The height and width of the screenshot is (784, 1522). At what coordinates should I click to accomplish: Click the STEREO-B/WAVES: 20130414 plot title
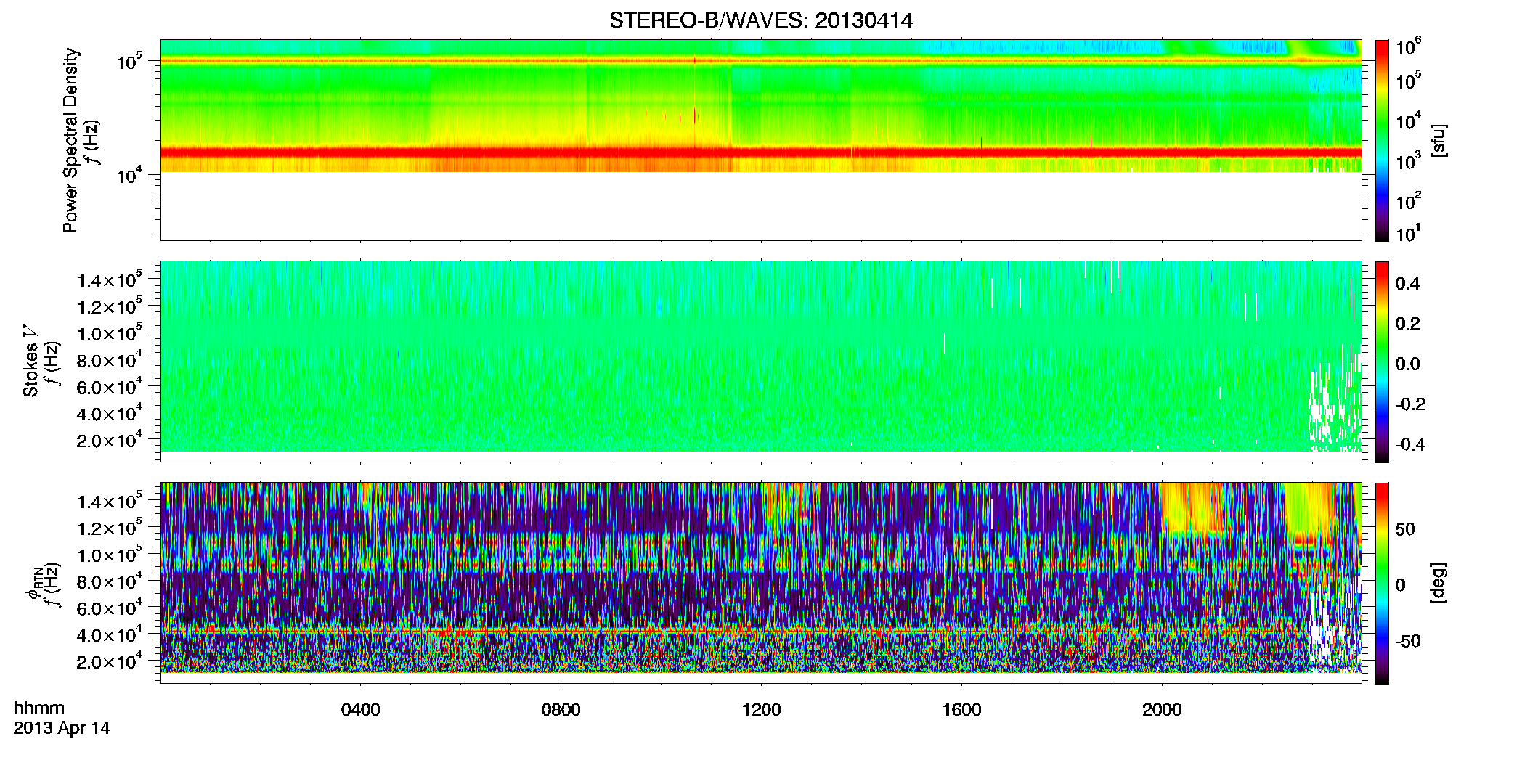761,20
